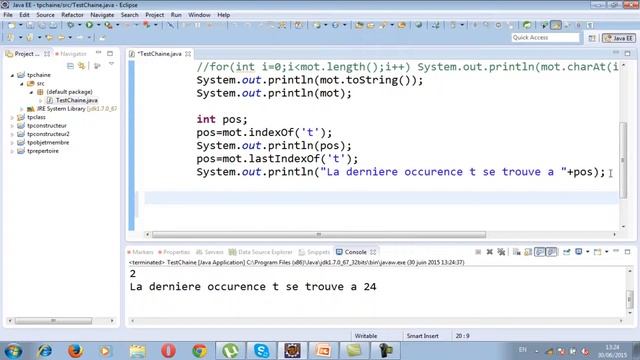Viewport: 640px width, 360px height.
Task: Click Remove All Terminated Launches double-X icon
Action: [x=501, y=252]
